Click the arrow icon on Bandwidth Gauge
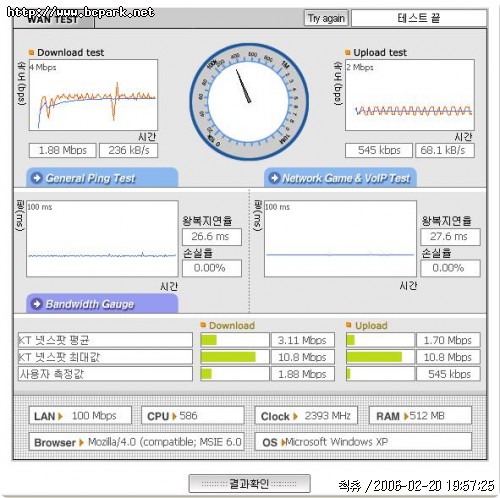The image size is (500, 498). [37, 304]
